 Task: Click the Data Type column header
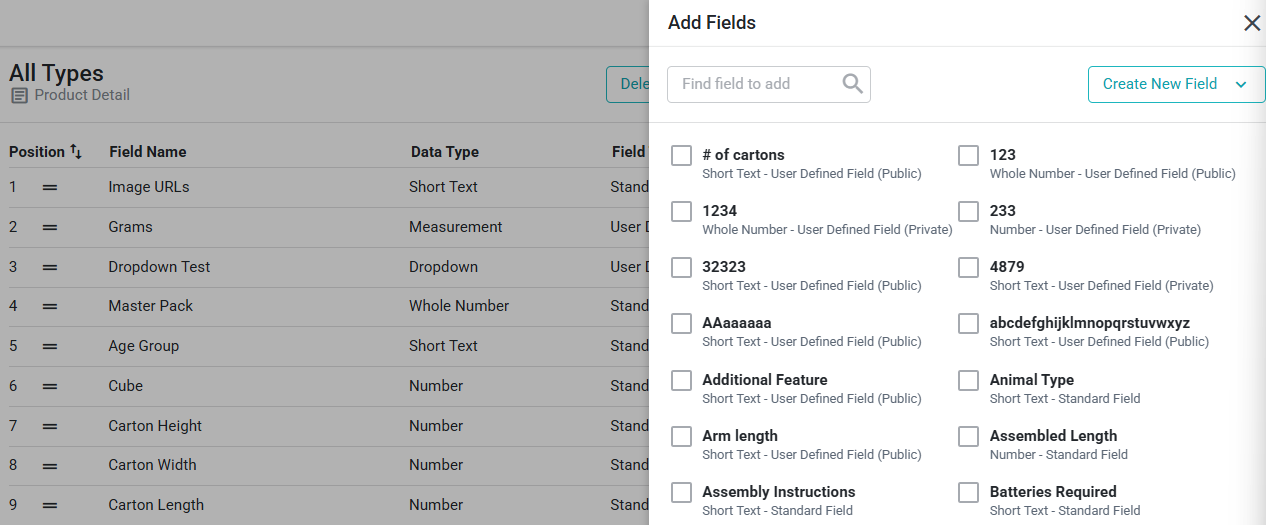445,152
